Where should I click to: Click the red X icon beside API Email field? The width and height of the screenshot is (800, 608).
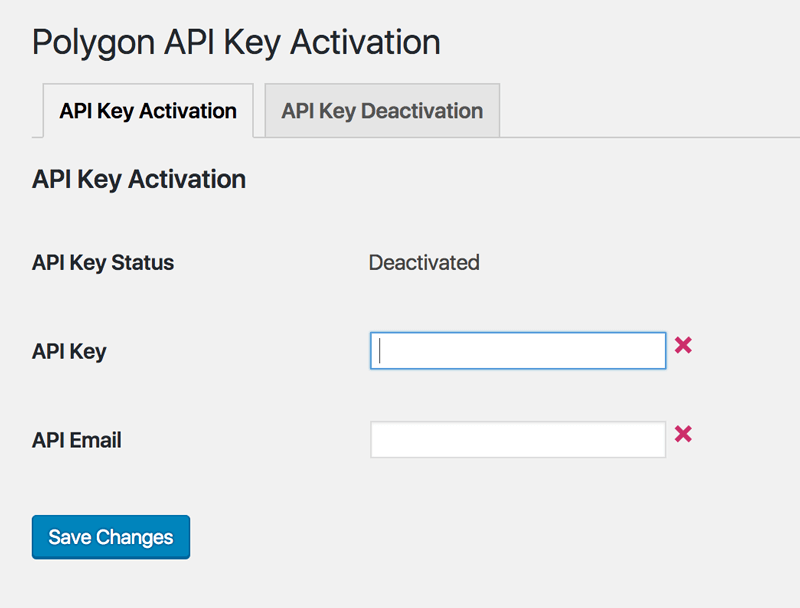(683, 434)
